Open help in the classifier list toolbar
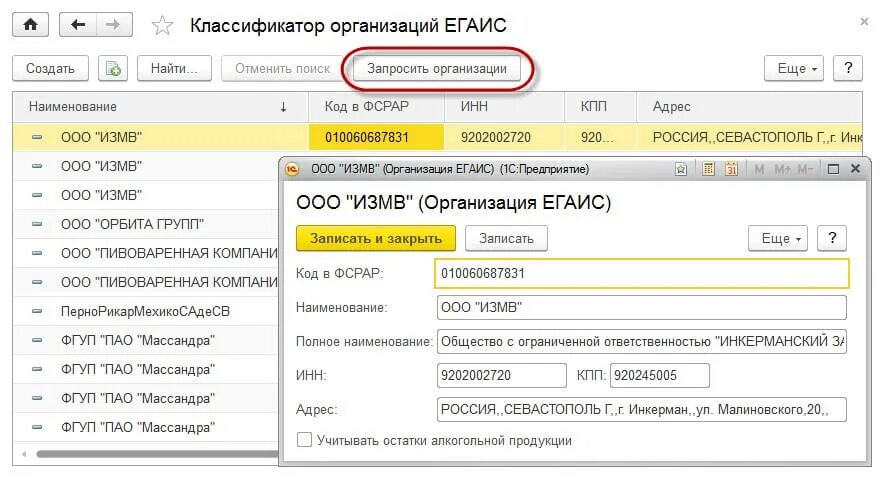The width and height of the screenshot is (882, 478). [848, 69]
